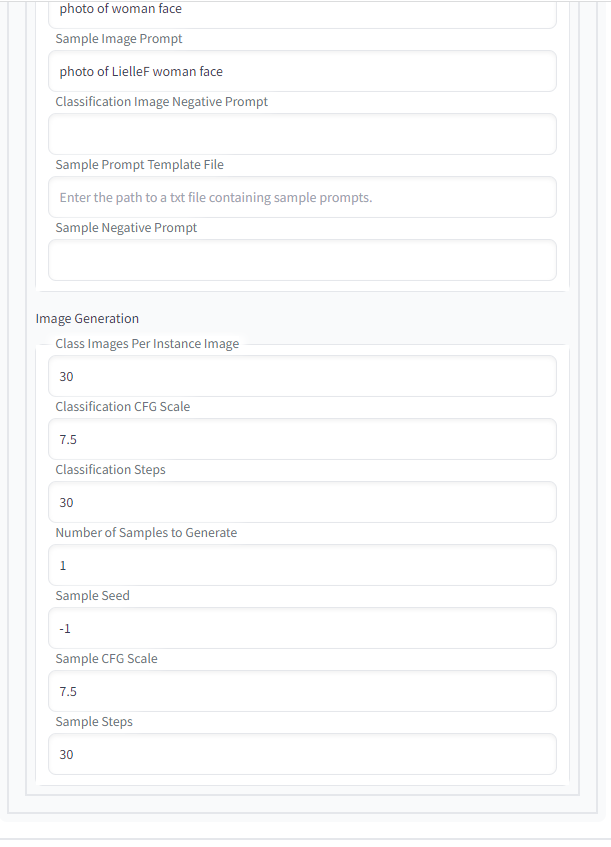Select the Classification CFG Scale value 7.5
The height and width of the screenshot is (847, 611).
click(300, 439)
